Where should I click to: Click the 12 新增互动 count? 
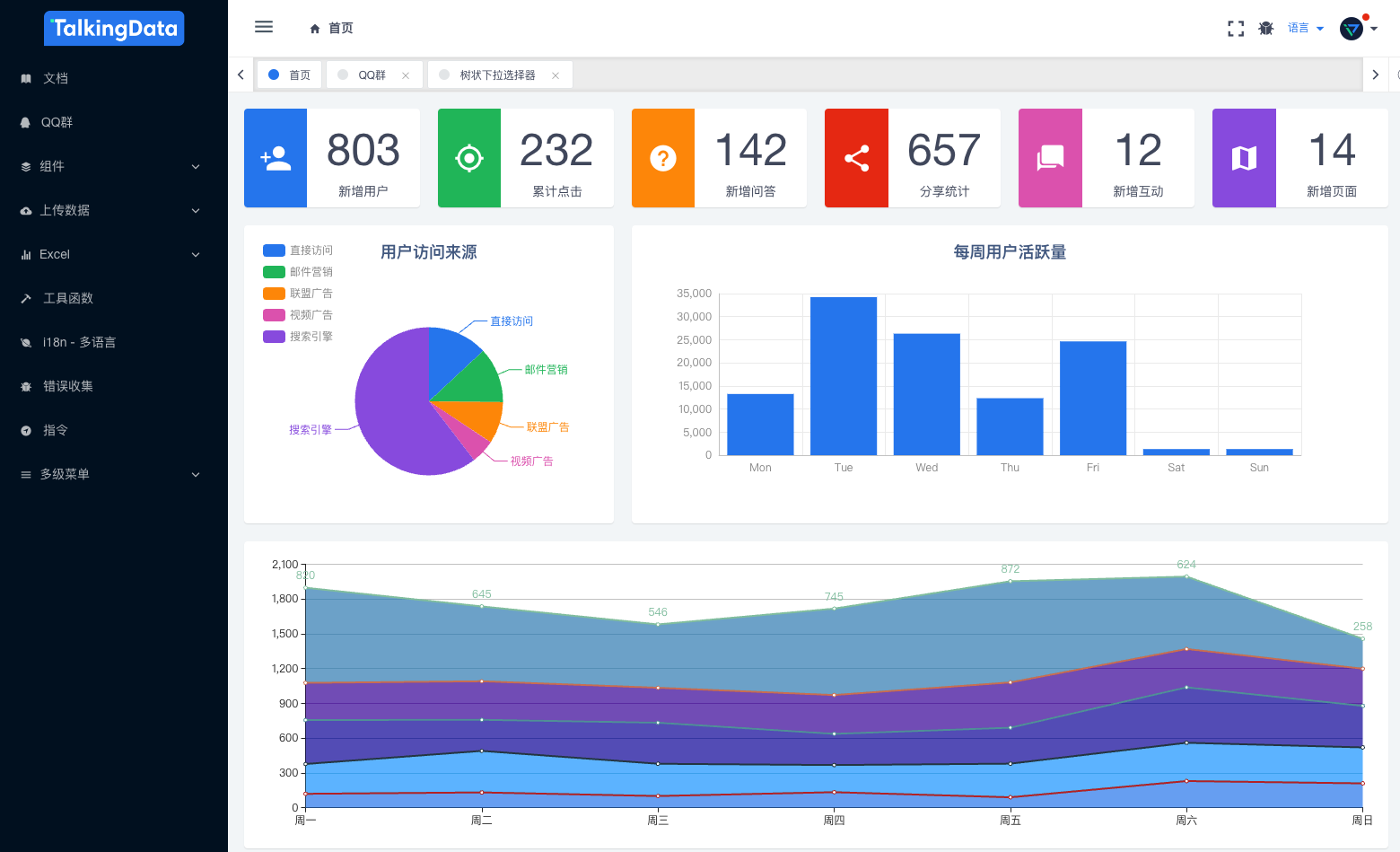[x=1138, y=150]
